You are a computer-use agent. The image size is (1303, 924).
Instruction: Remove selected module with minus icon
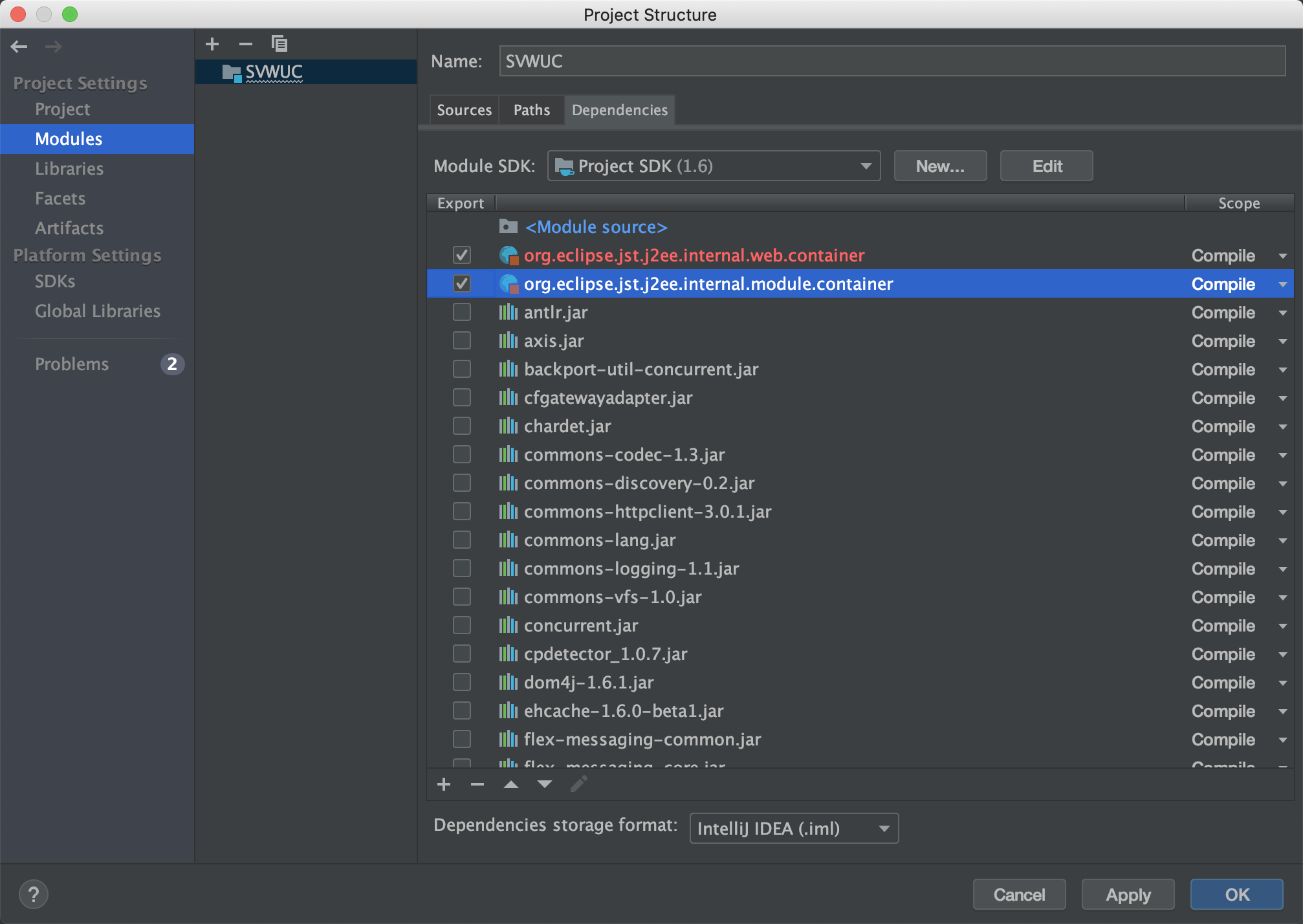point(246,44)
